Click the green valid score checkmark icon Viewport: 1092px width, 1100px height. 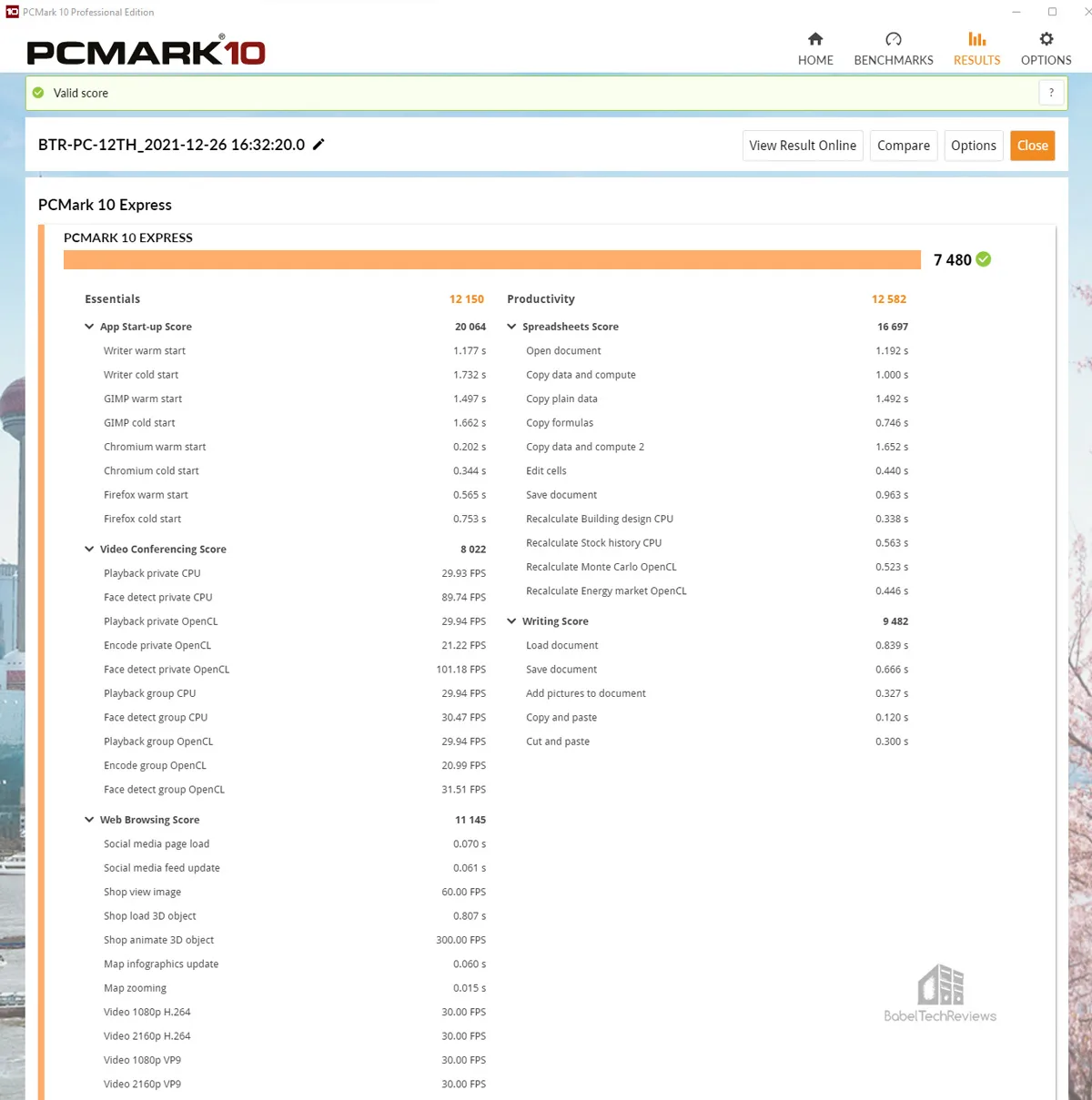tap(38, 93)
